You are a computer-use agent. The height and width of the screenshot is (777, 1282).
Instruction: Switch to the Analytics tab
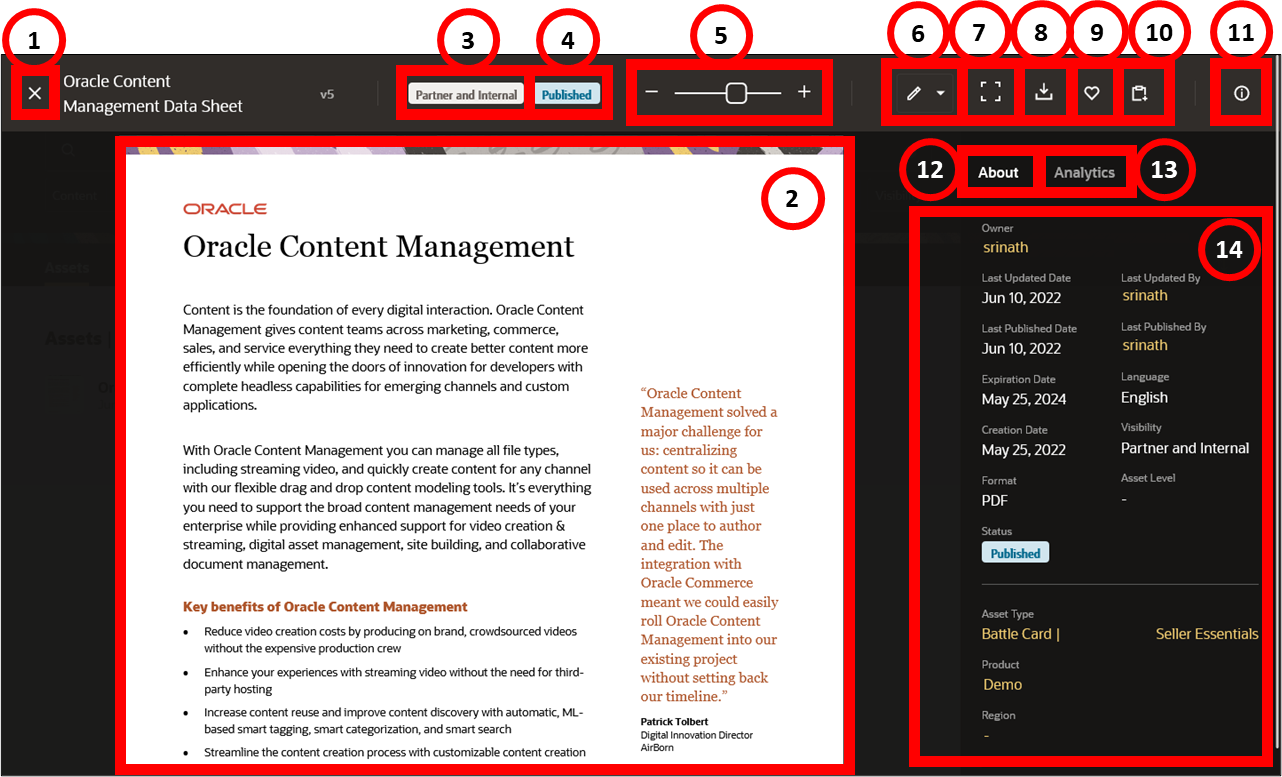tap(1084, 172)
